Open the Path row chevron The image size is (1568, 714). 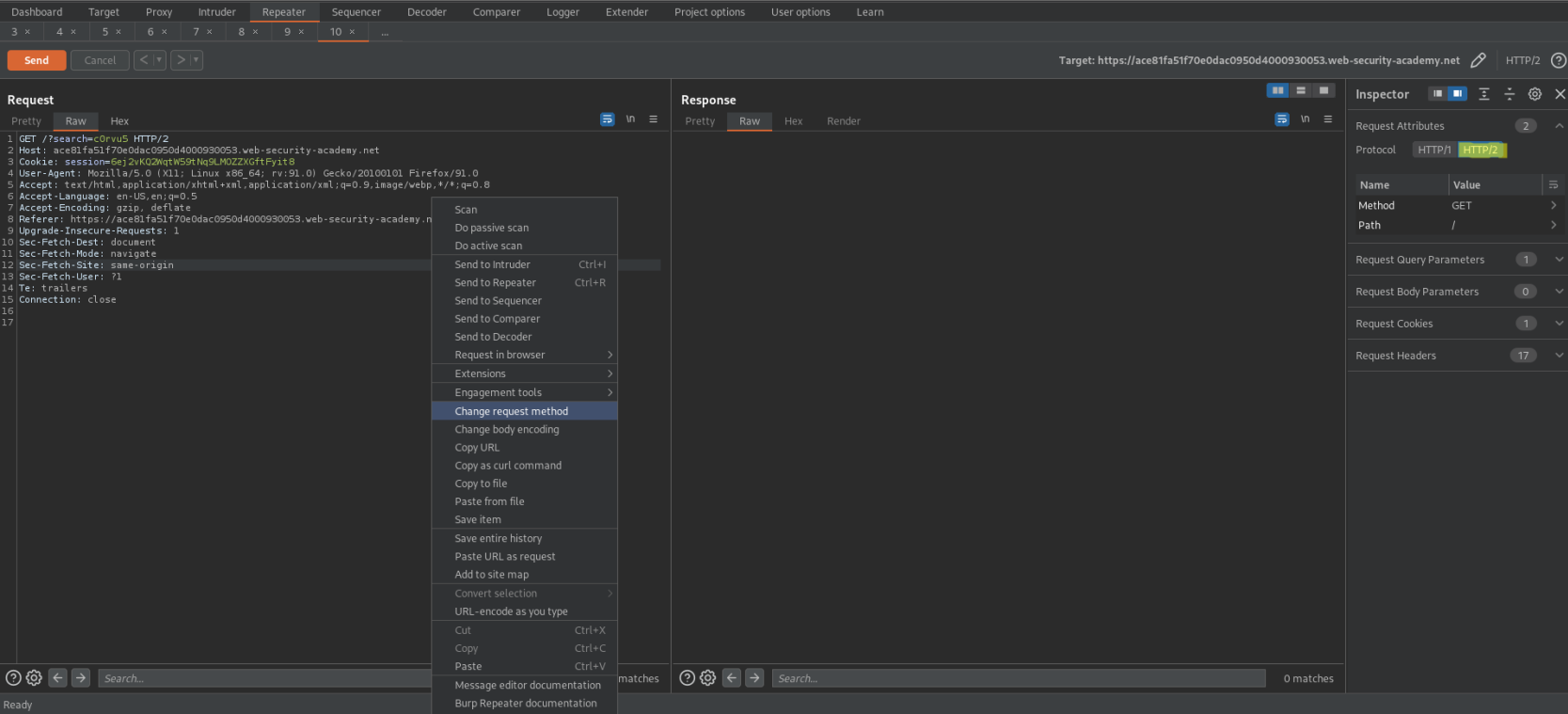[x=1553, y=225]
